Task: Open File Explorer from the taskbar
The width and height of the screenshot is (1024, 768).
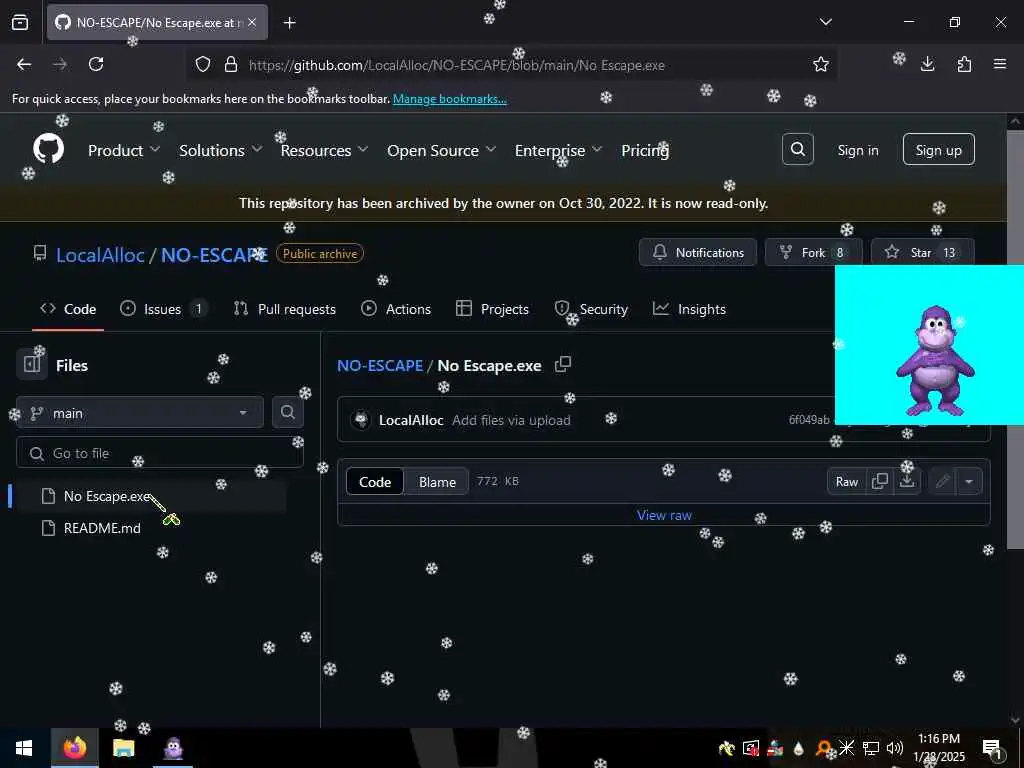Action: tap(123, 748)
